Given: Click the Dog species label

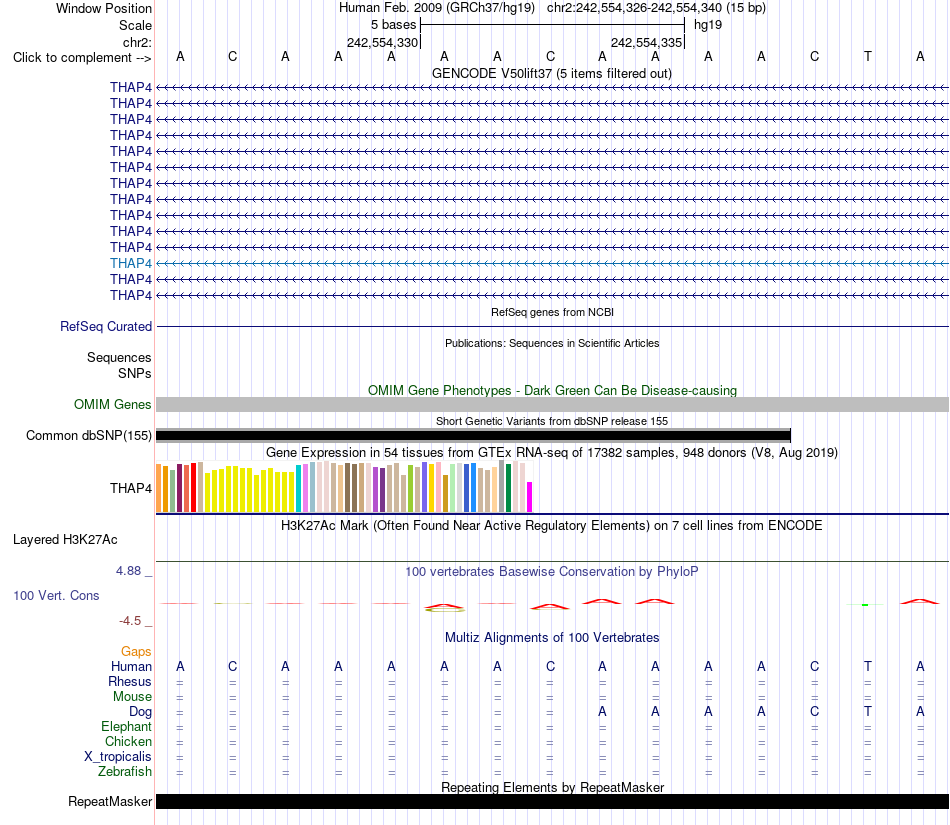Looking at the screenshot, I should [140, 712].
